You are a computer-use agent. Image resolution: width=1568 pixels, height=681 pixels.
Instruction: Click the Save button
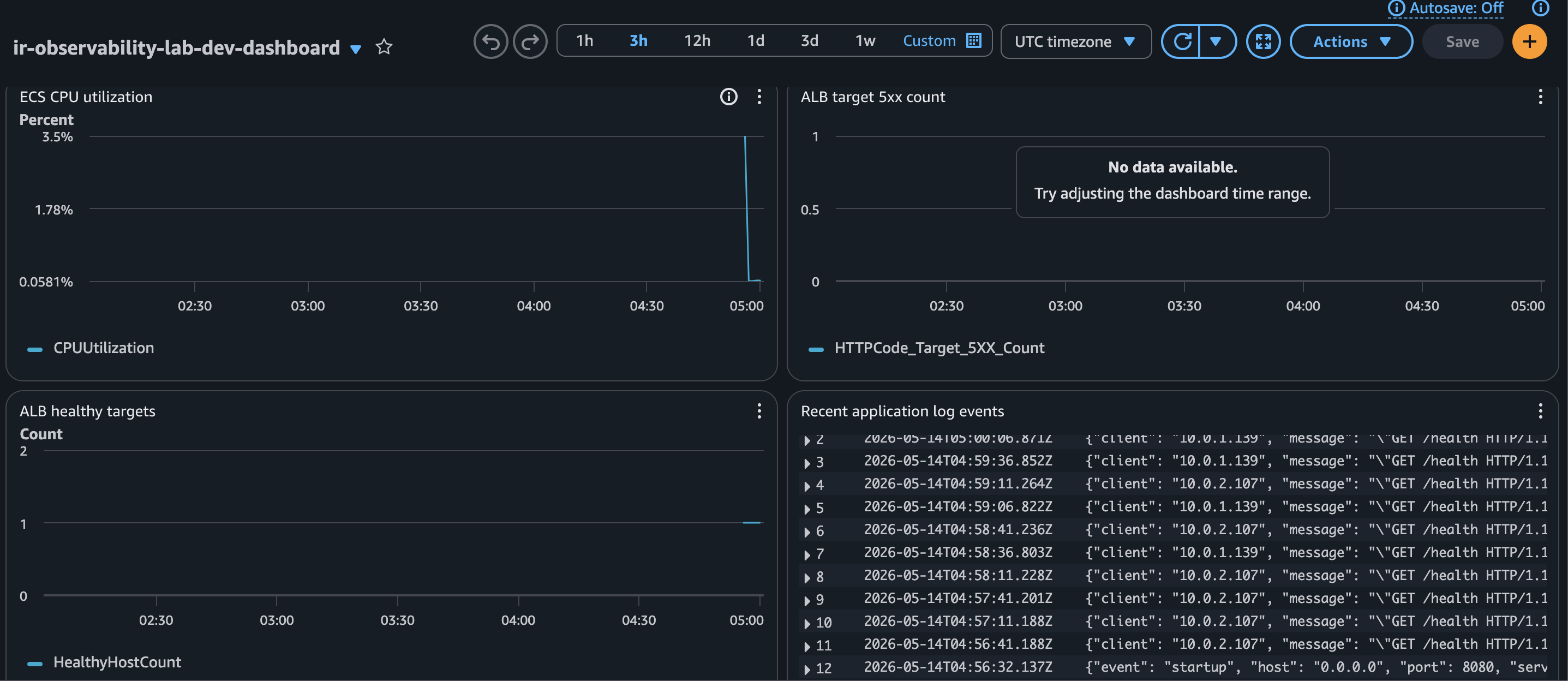pyautogui.click(x=1462, y=41)
